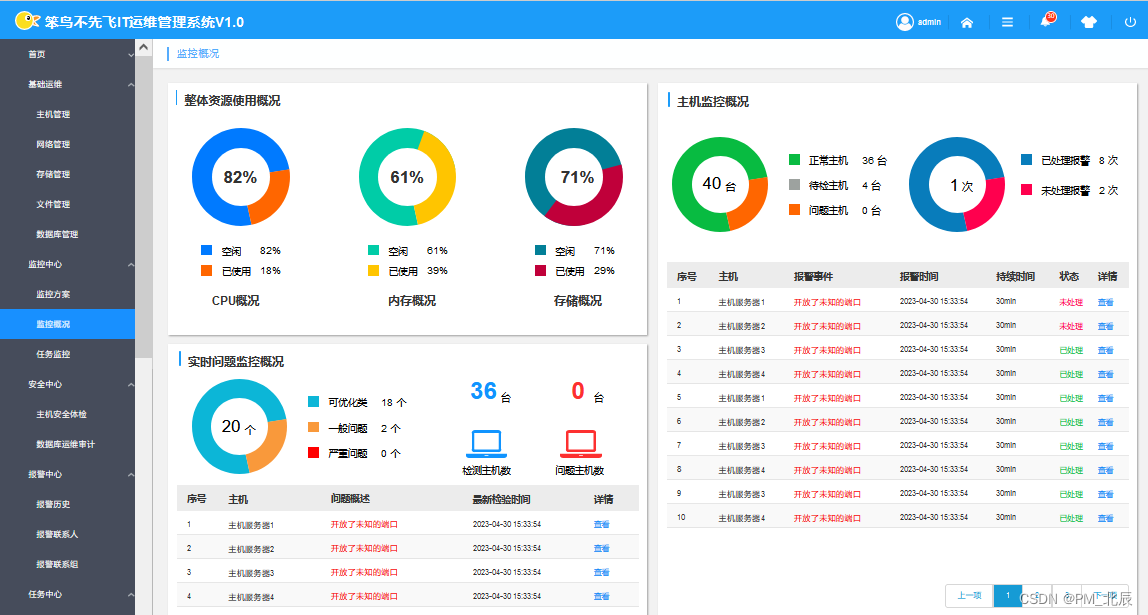Click storage donut chart showing 71%

tap(574, 177)
